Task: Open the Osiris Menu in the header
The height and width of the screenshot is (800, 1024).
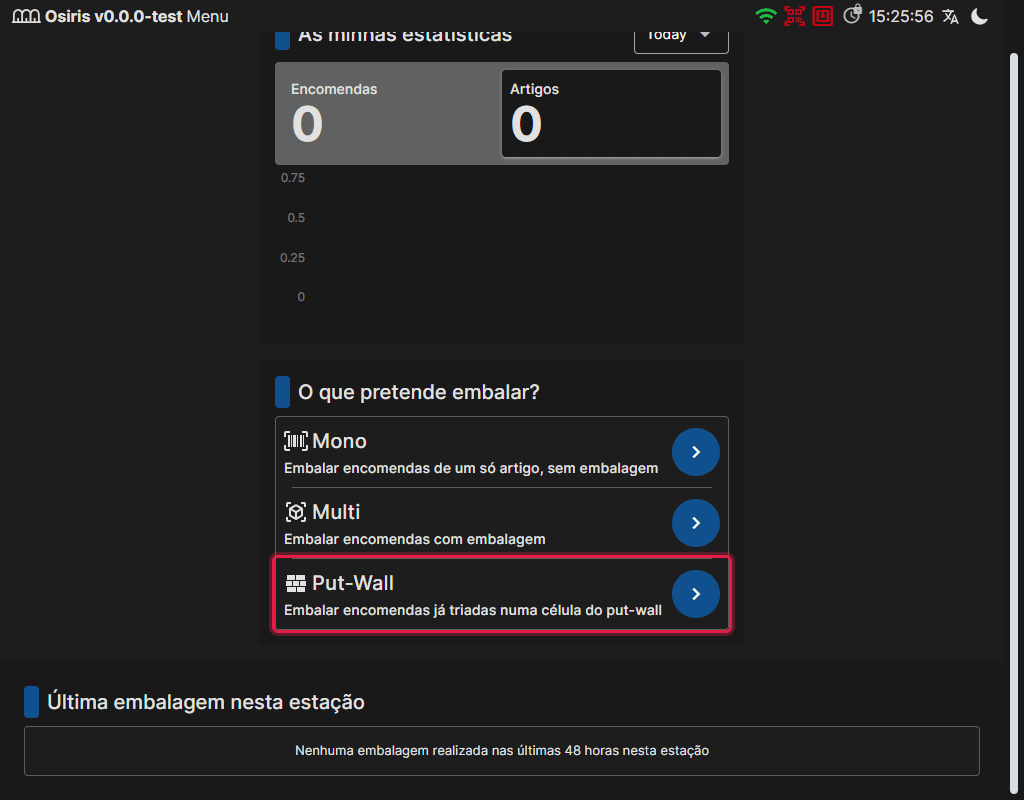Action: 208,16
